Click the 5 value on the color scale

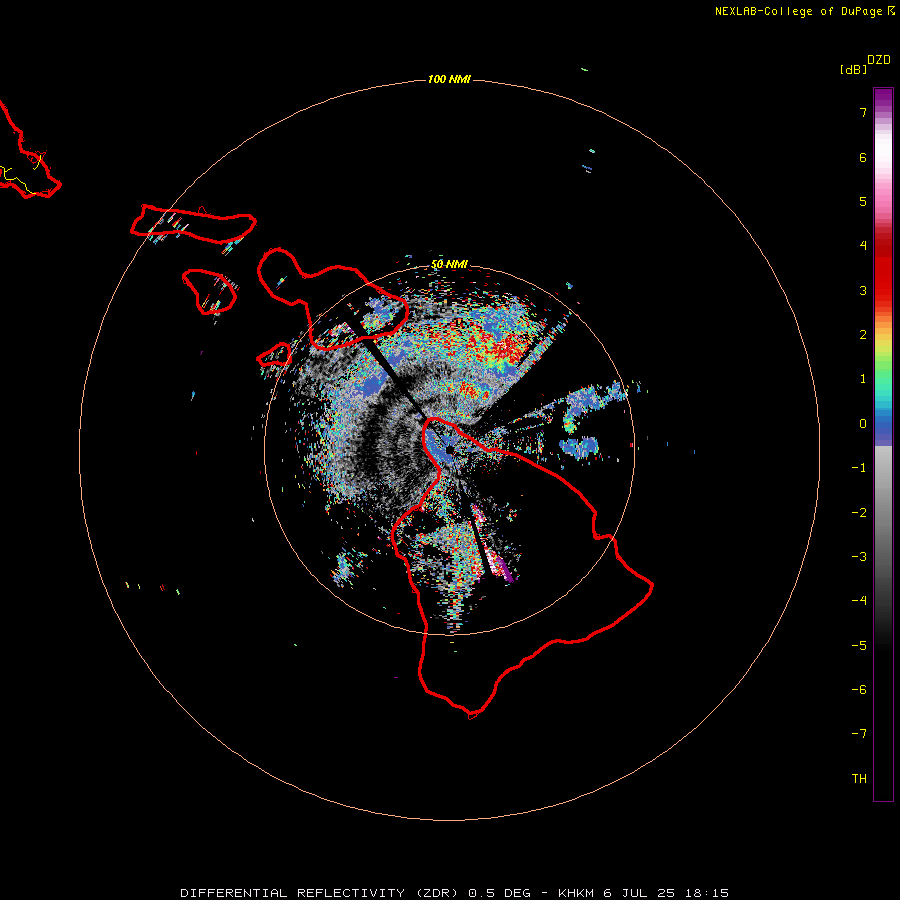tap(863, 201)
